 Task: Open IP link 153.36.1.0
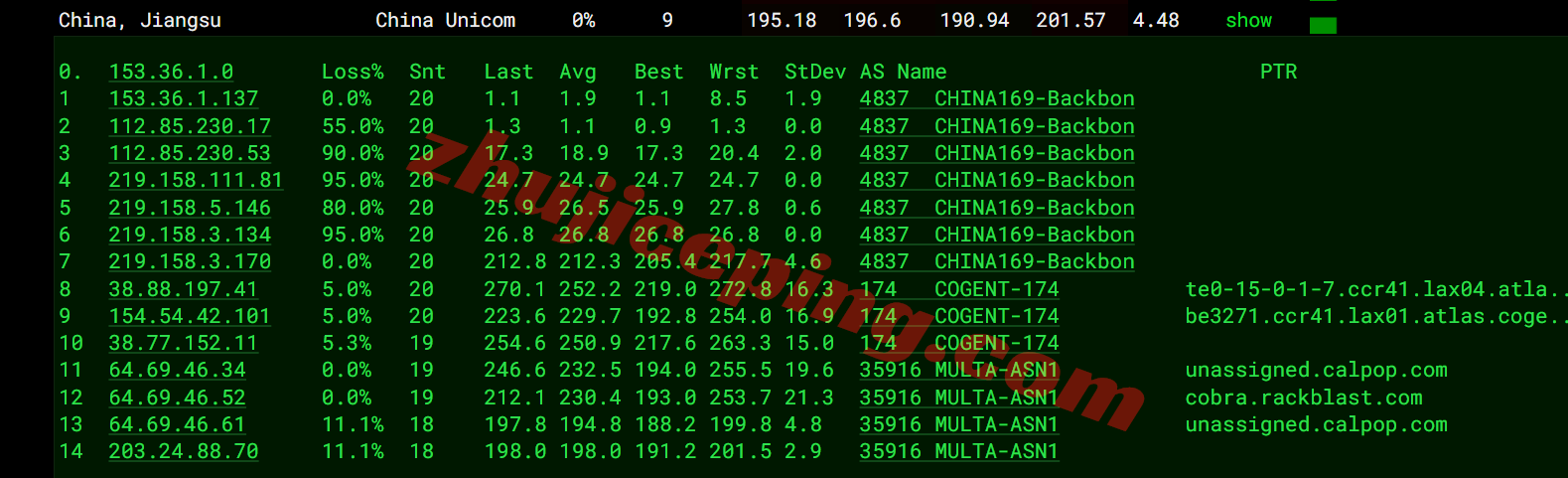point(171,72)
